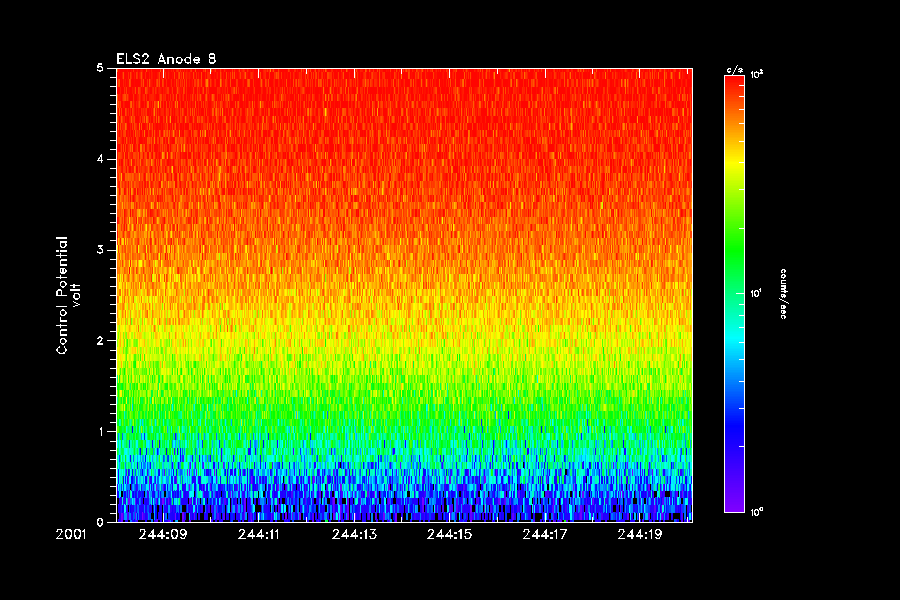Click the y-axis tick label '4'
This screenshot has height=600, width=900.
point(100,159)
